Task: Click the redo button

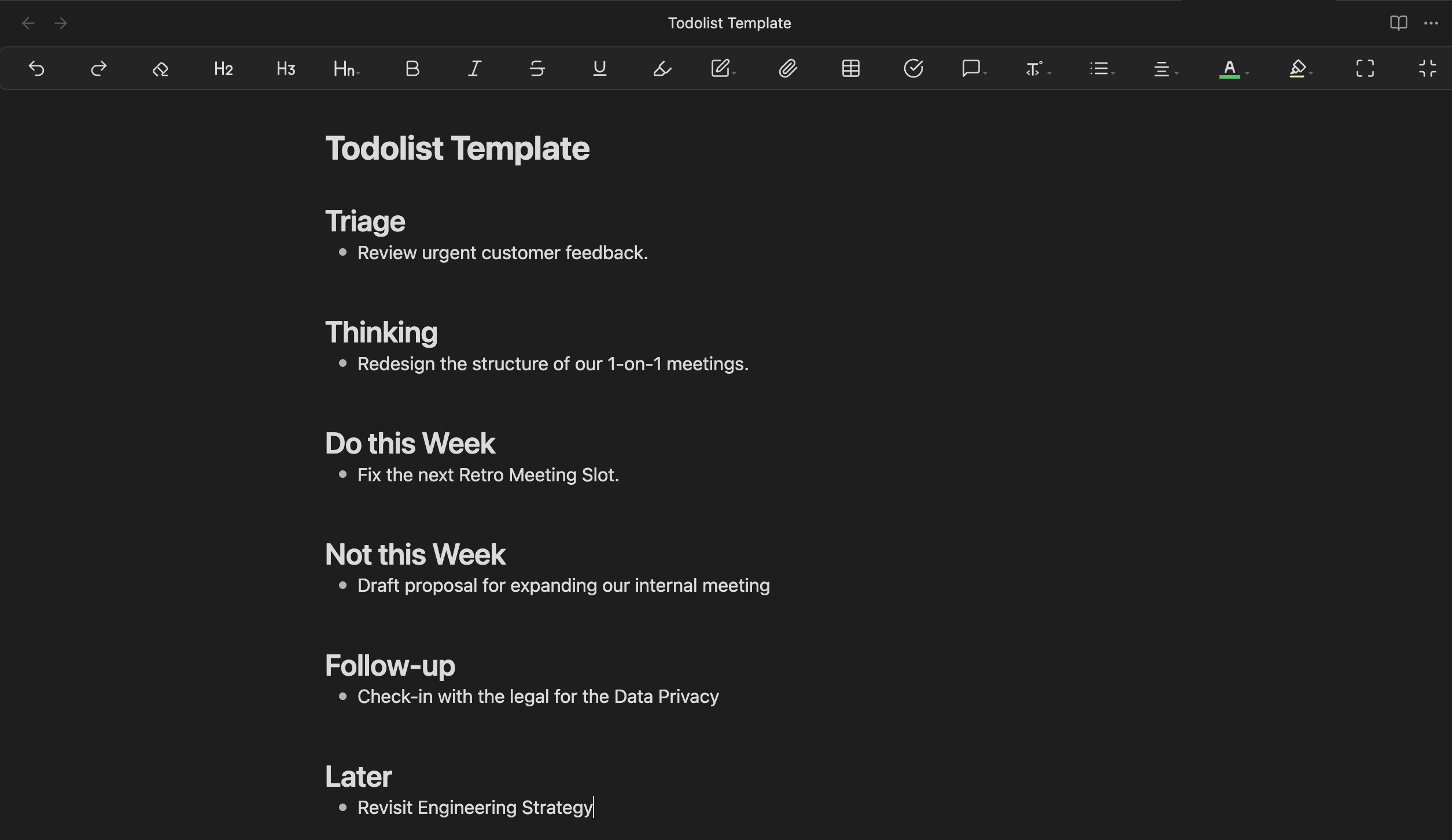Action: pos(98,68)
